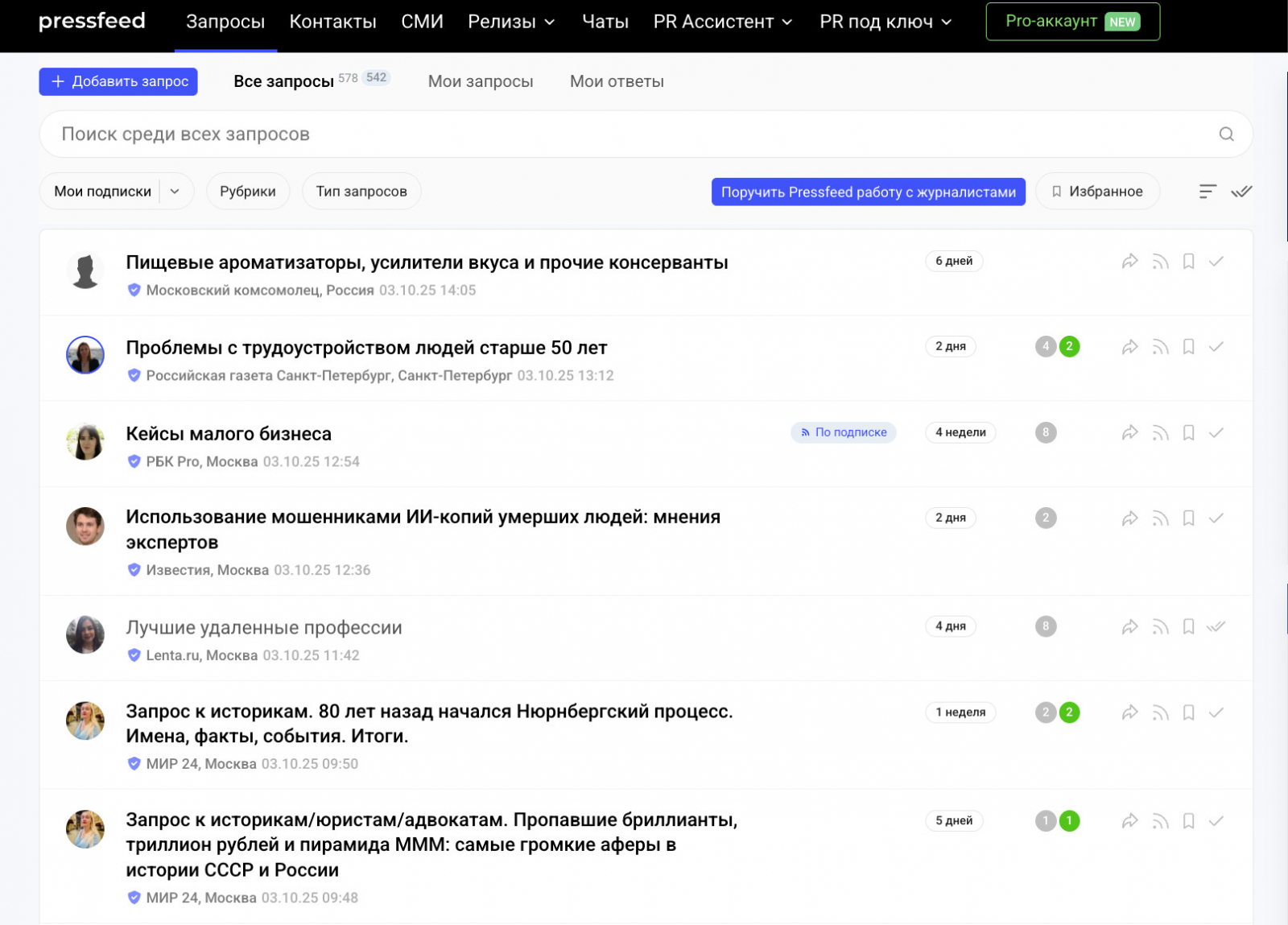Screen dimensions: 1288x925
Task: Bookmark the Проблемы с трудоустройством request
Action: click(x=1188, y=347)
